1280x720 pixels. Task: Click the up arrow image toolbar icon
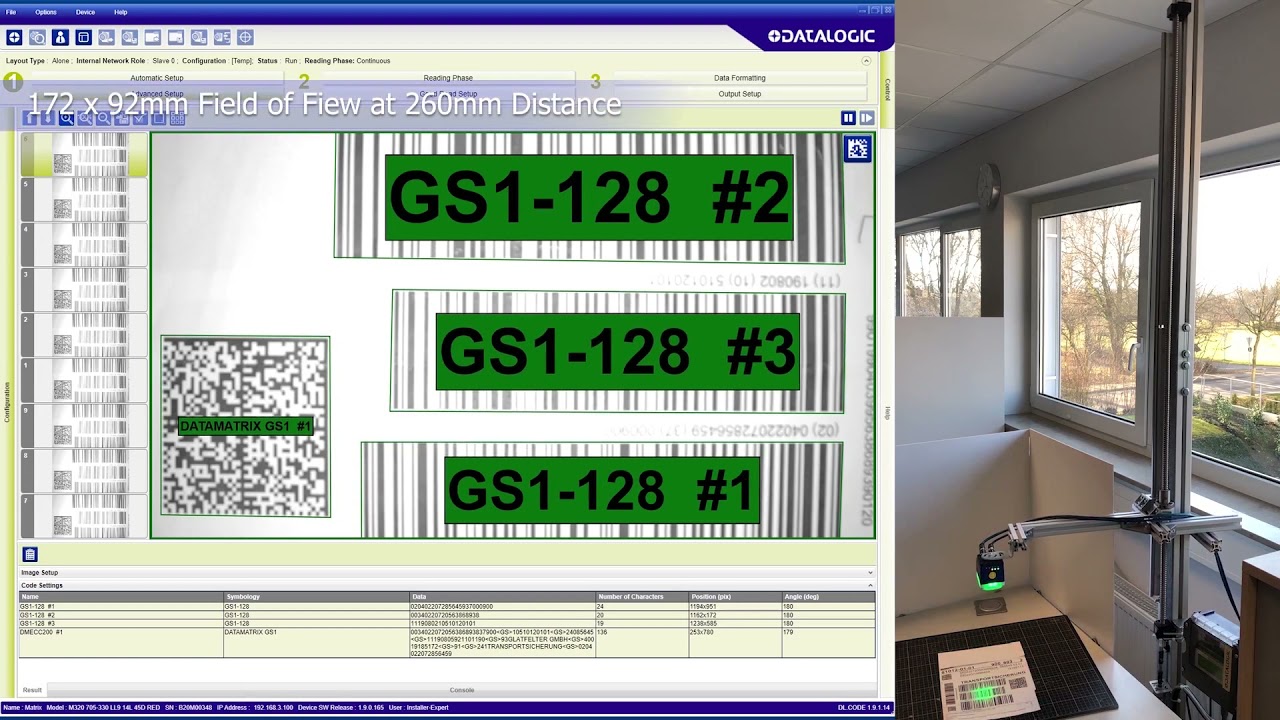tap(31, 118)
